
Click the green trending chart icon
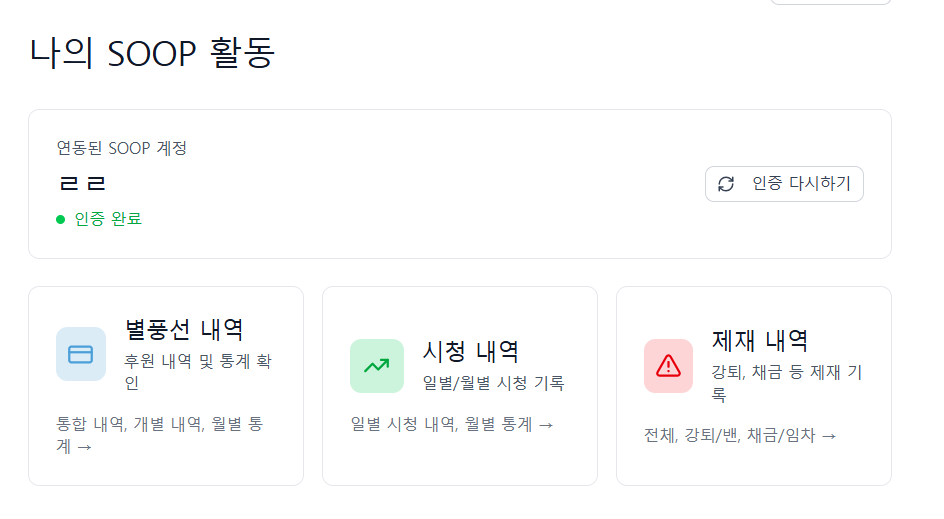376,366
